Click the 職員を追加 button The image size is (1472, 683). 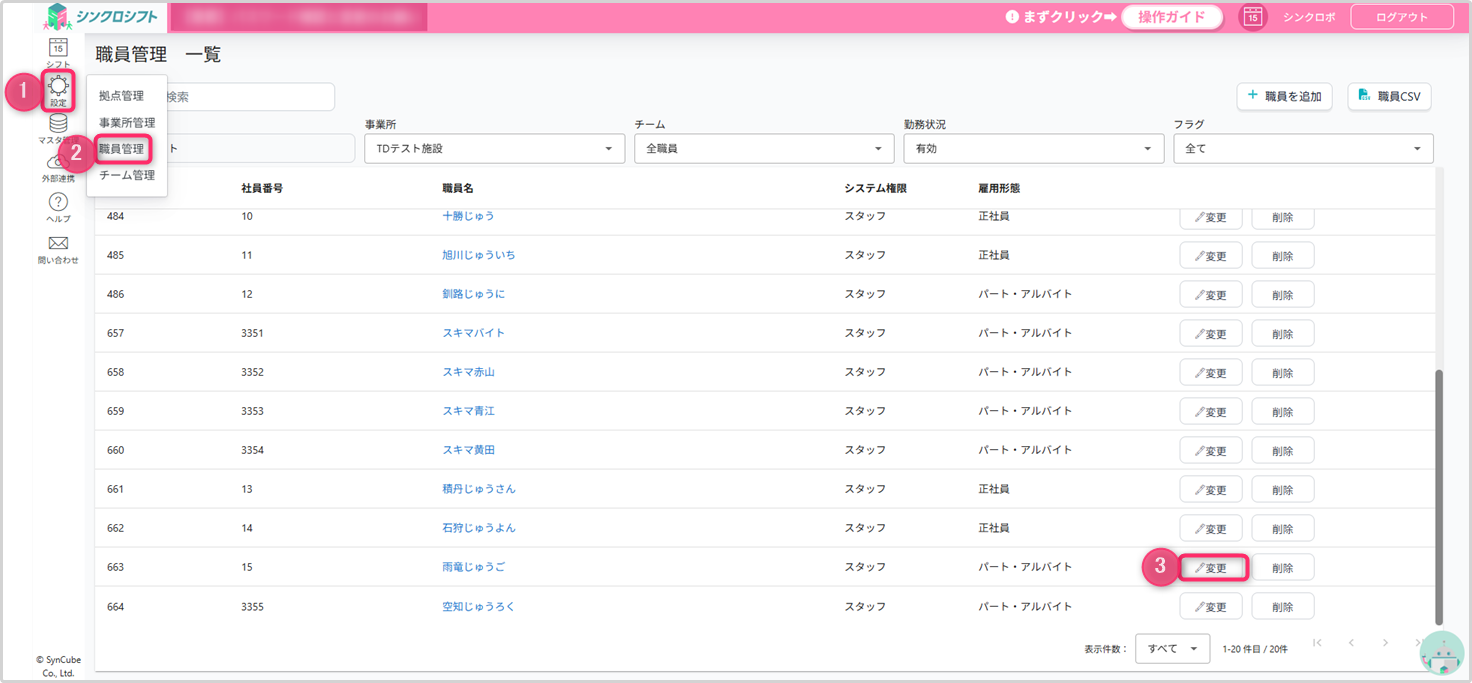pos(1285,96)
